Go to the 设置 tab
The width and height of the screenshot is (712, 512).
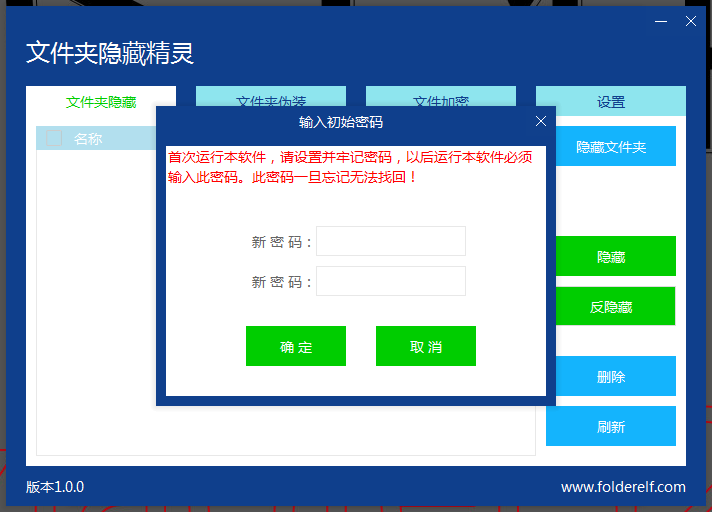[611, 101]
